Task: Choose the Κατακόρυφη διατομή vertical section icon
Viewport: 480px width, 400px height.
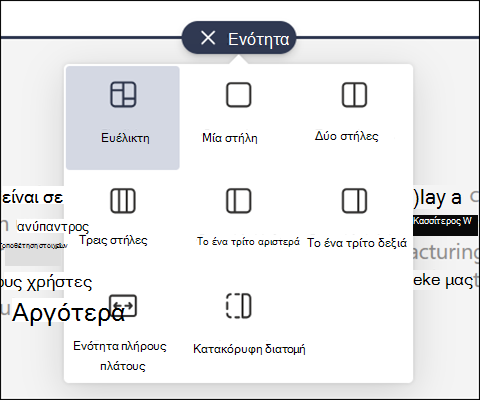Action: pos(239,306)
